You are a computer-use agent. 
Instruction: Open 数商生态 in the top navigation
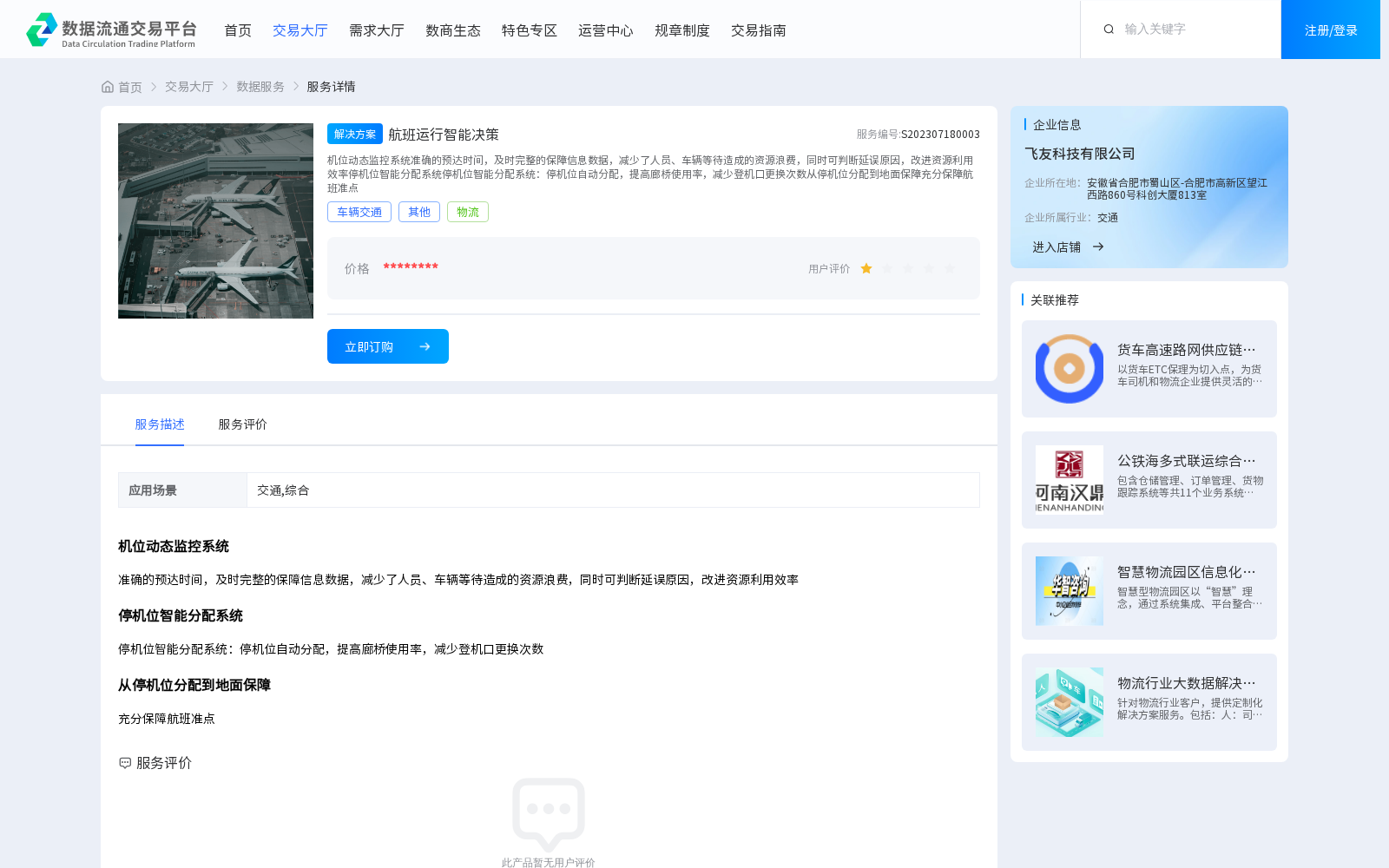(x=453, y=30)
